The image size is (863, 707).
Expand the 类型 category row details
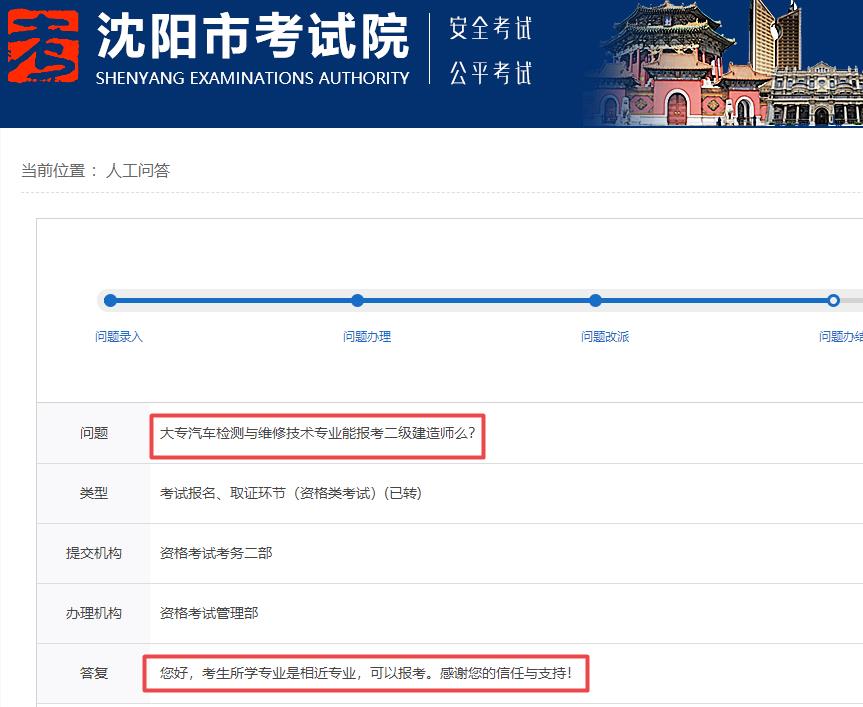point(93,493)
